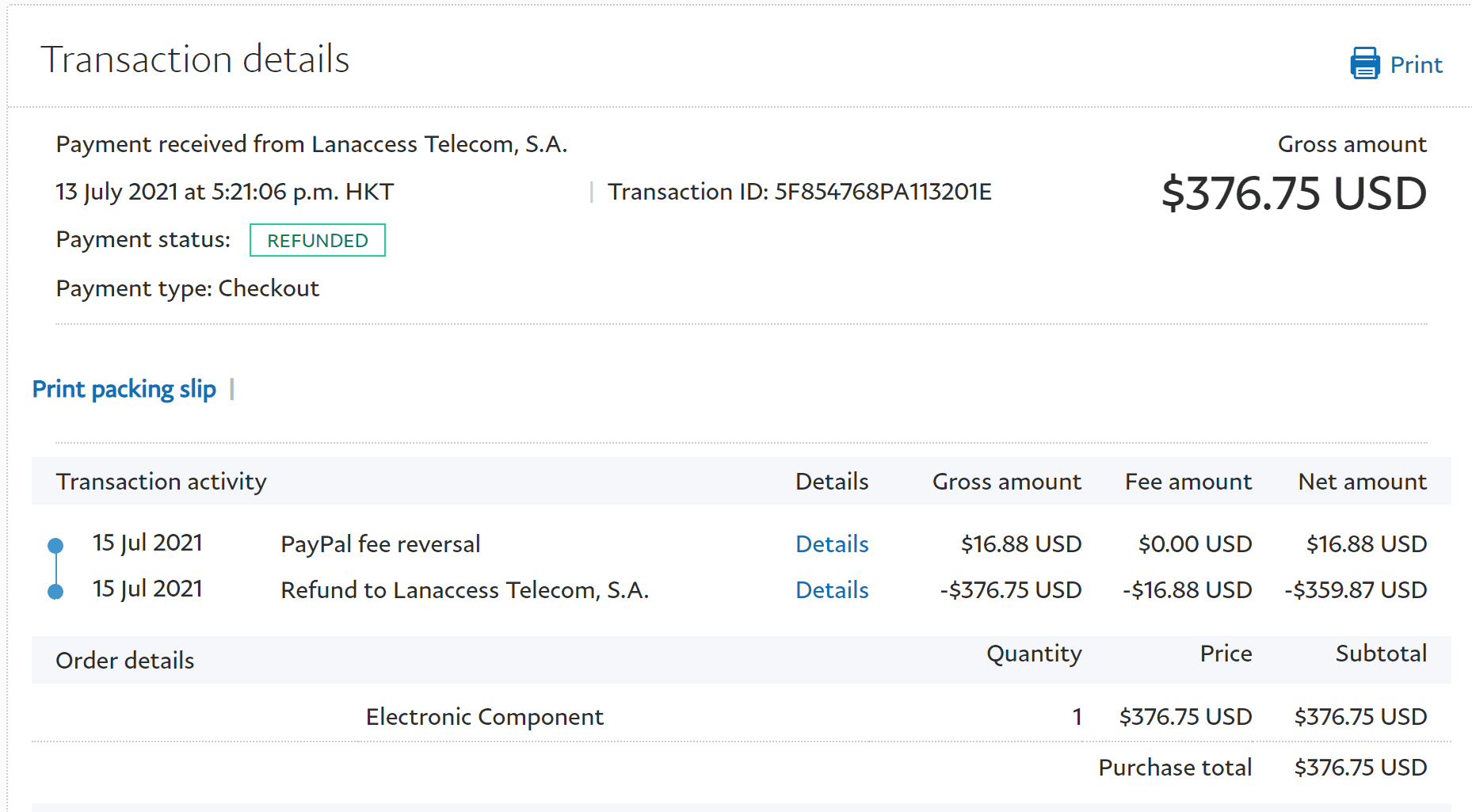Viewport: 1472px width, 812px height.
Task: Click the Purchase total amount value
Action: point(1360,768)
